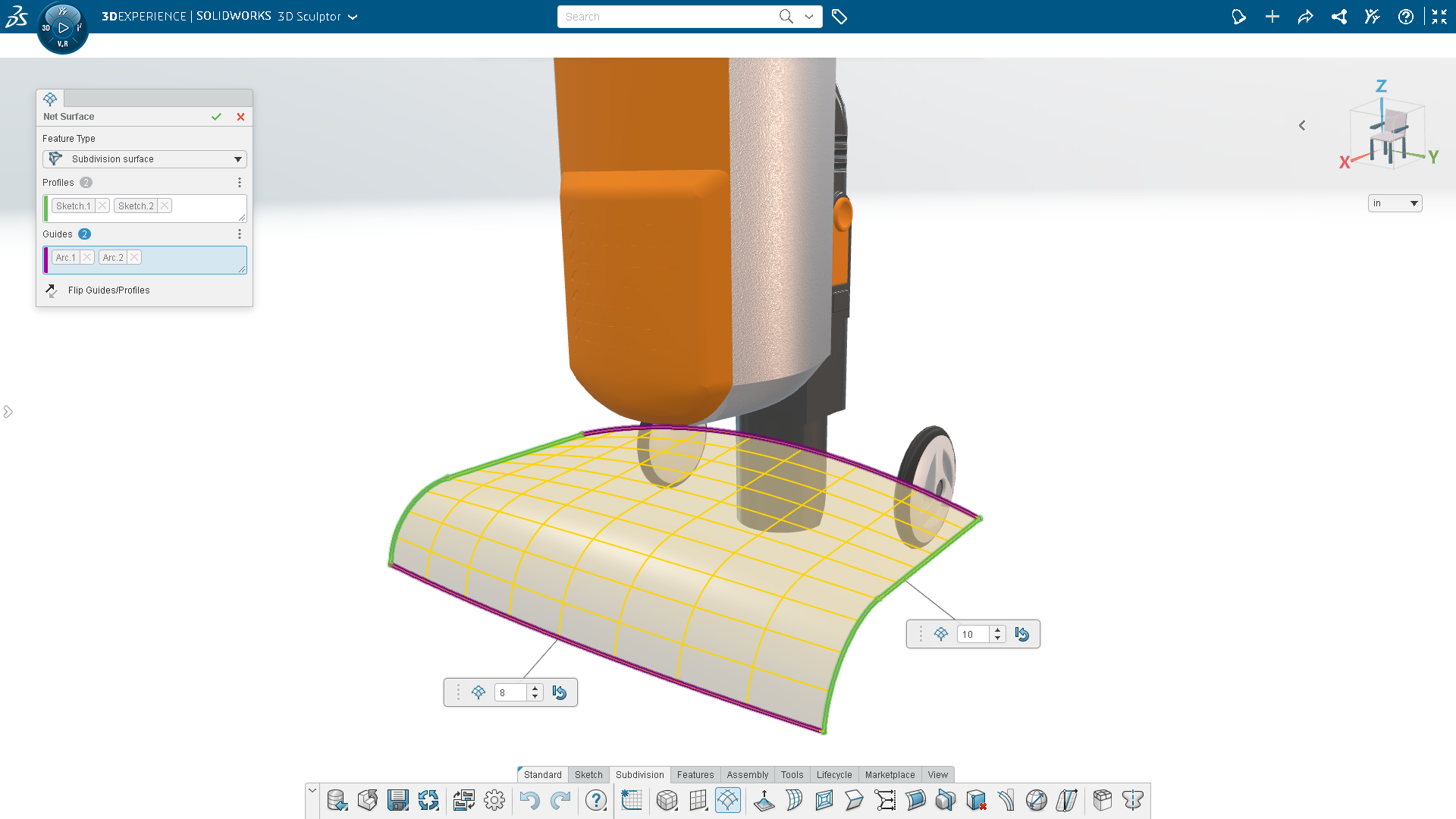Confirm Net Surface with green checkmark
Viewport: 1456px width, 819px height.
pyautogui.click(x=216, y=117)
